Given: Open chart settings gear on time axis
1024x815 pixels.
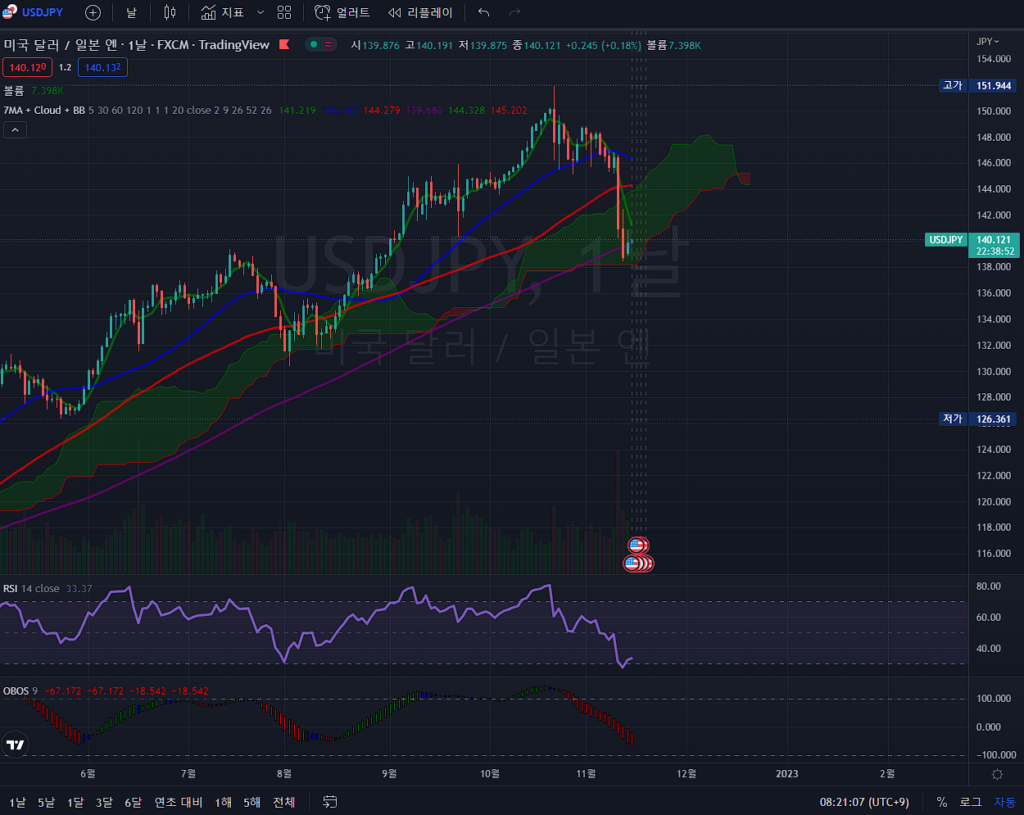Looking at the screenshot, I should 997,774.
